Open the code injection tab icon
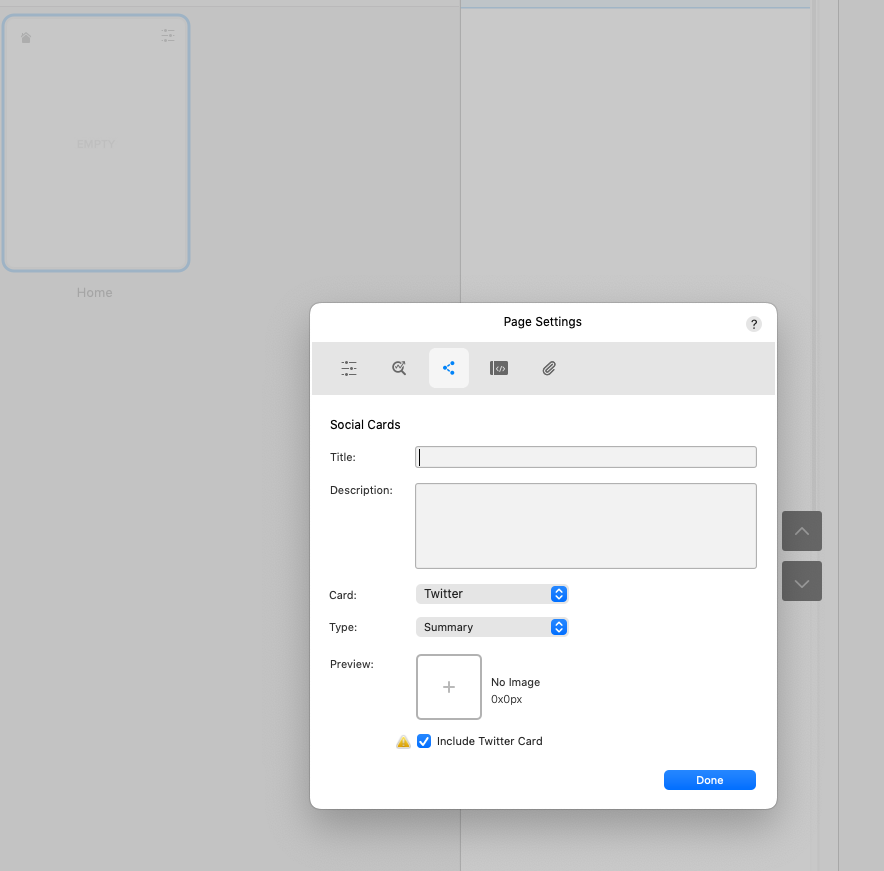The height and width of the screenshot is (871, 884). tap(499, 368)
